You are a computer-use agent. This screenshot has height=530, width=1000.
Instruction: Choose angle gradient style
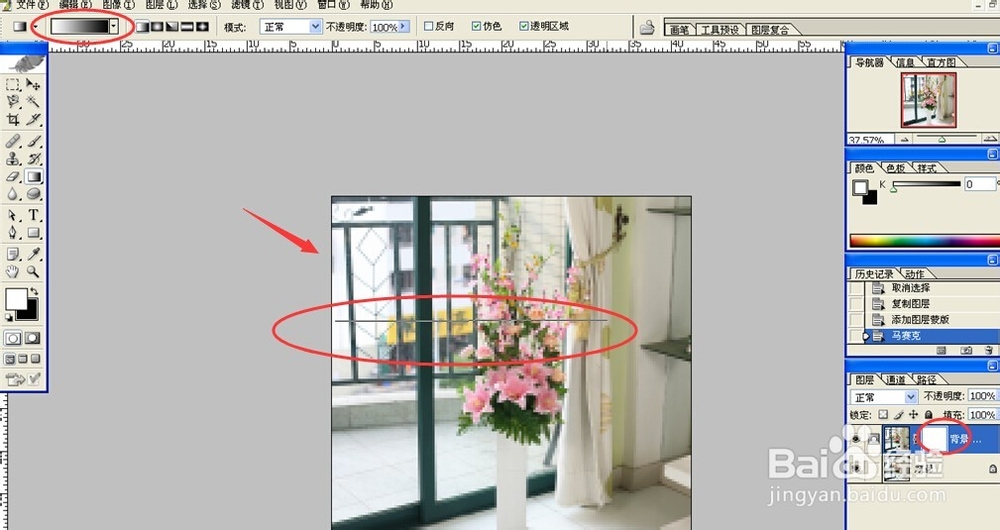(x=172, y=27)
